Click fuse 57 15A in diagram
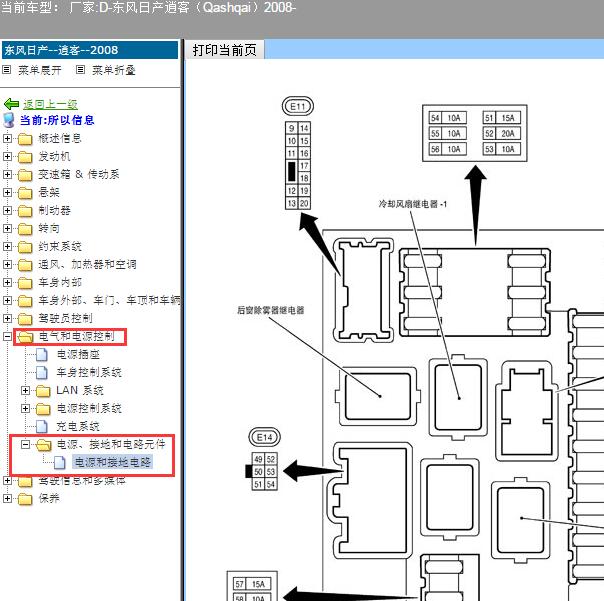The height and width of the screenshot is (601, 604). pos(252,584)
